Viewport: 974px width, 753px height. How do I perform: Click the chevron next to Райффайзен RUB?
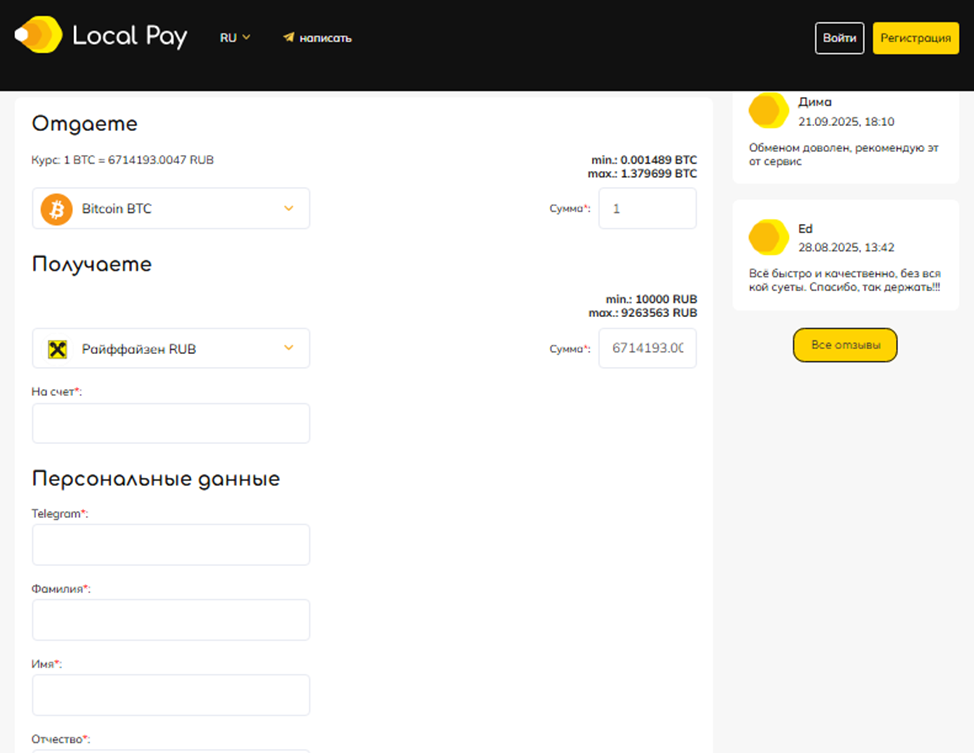[289, 348]
